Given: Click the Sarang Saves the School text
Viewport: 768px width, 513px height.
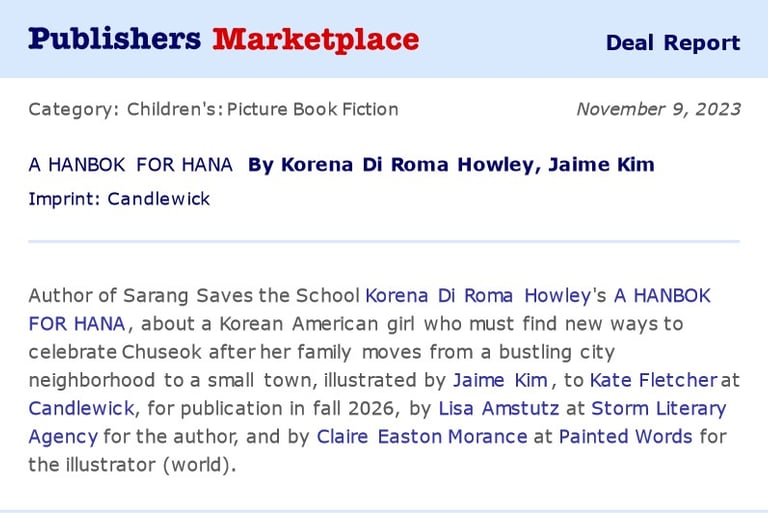Looking at the screenshot, I should (x=241, y=295).
